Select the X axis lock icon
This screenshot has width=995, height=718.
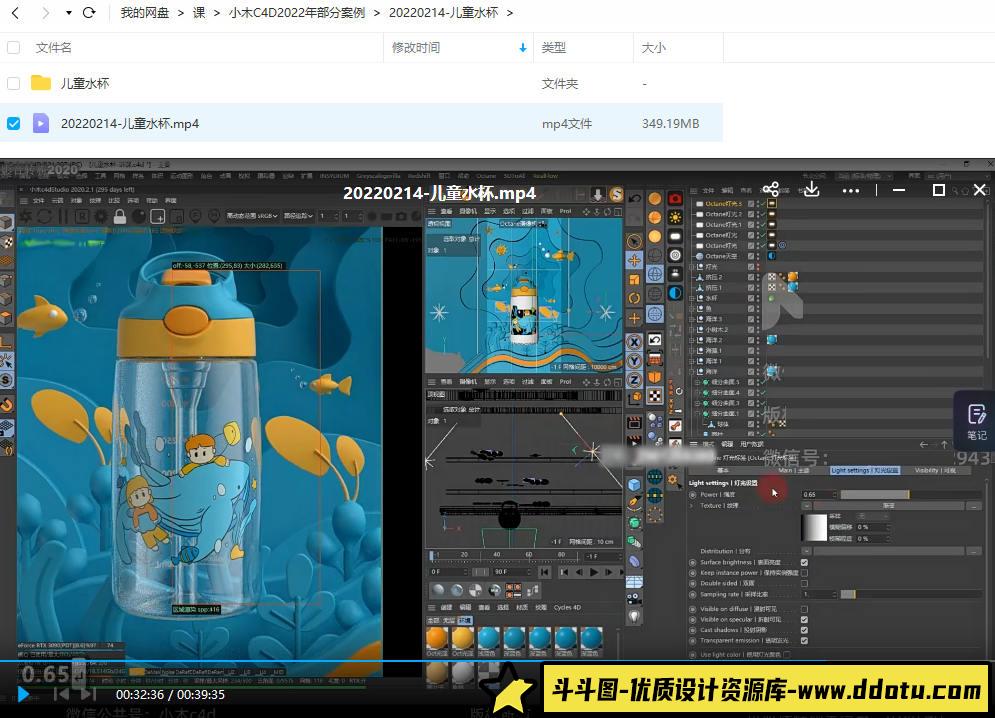(634, 342)
